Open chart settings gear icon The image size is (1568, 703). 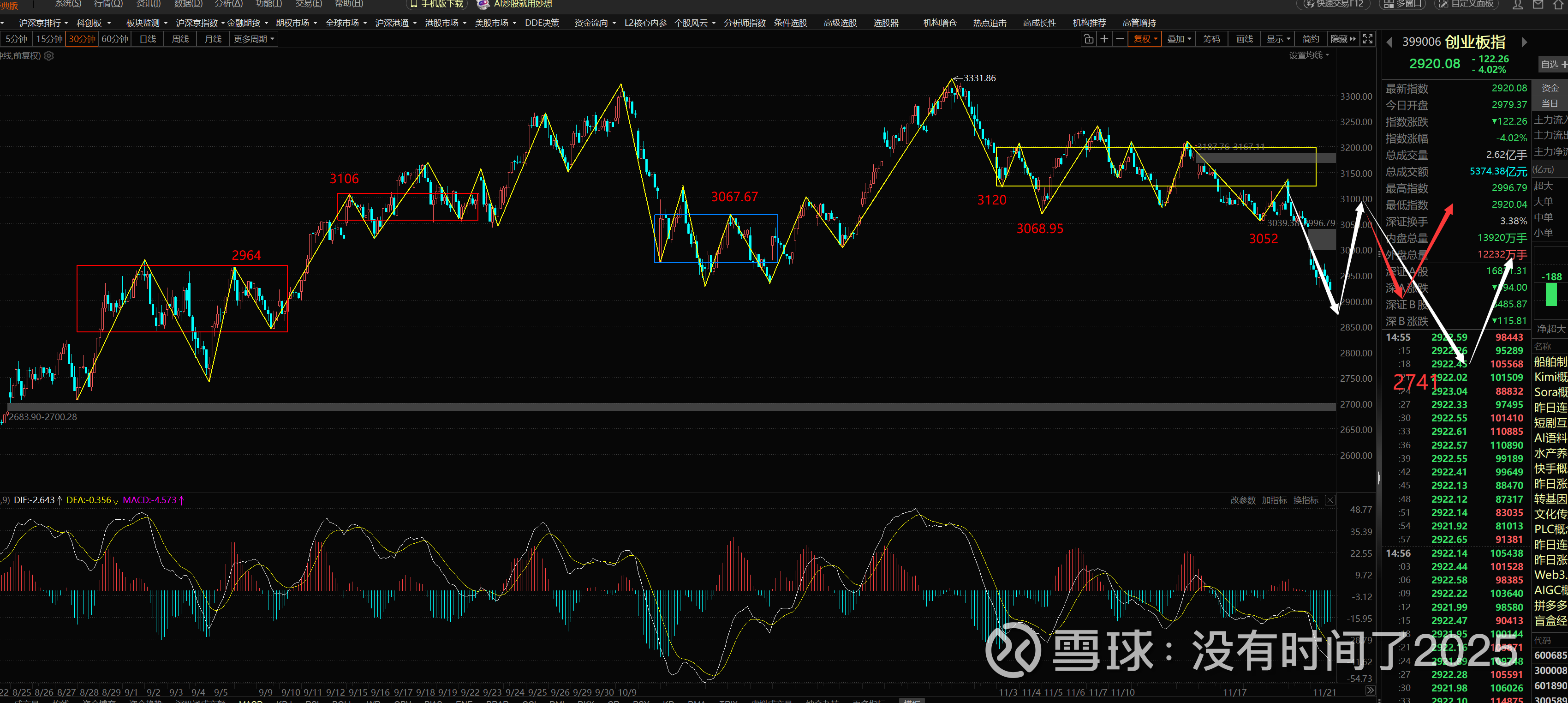[x=49, y=55]
